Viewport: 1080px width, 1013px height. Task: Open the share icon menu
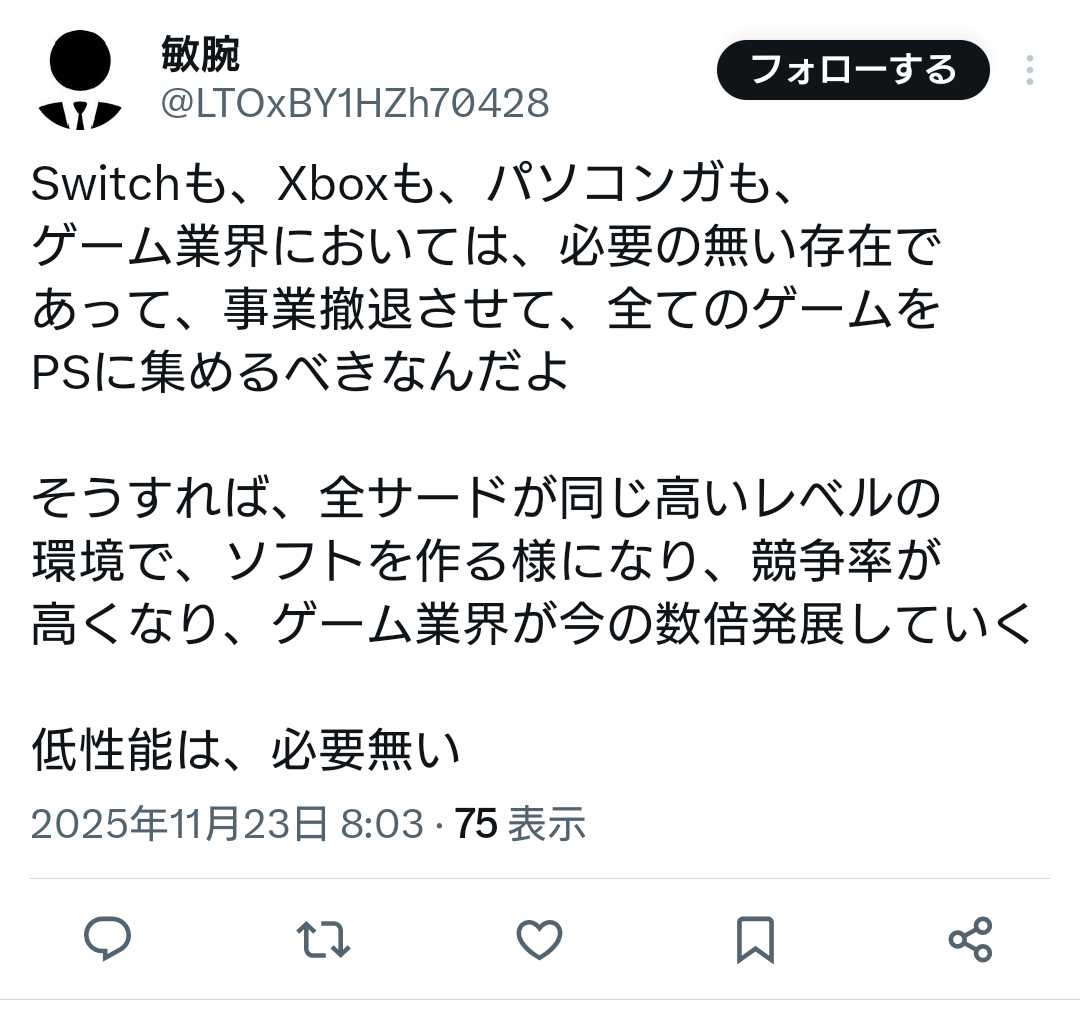coord(970,939)
